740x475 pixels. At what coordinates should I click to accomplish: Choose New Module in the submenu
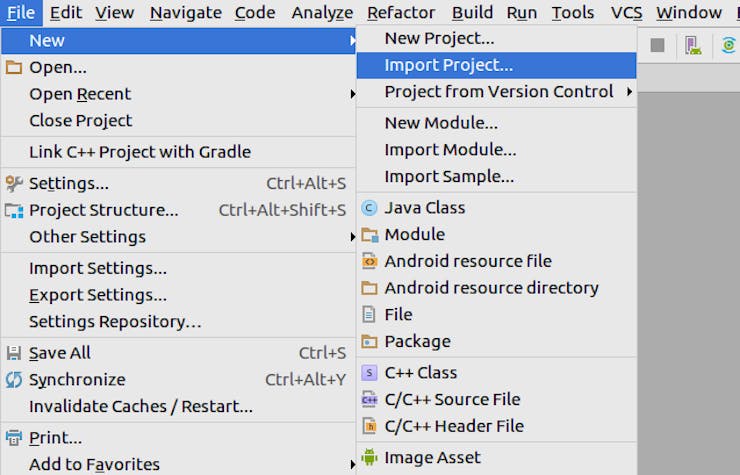(441, 123)
